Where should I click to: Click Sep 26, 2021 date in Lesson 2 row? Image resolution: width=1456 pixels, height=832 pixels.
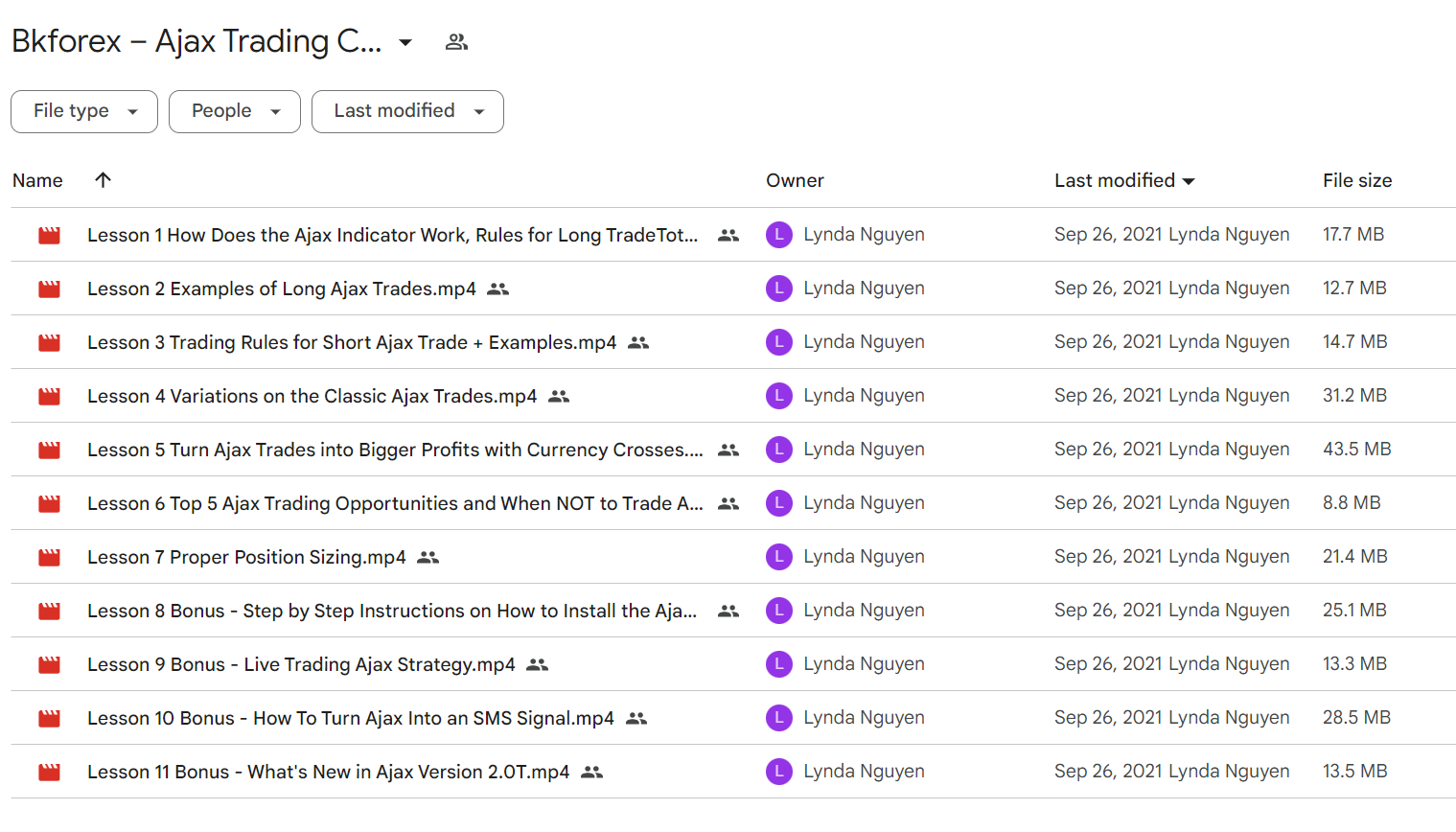click(x=1108, y=289)
